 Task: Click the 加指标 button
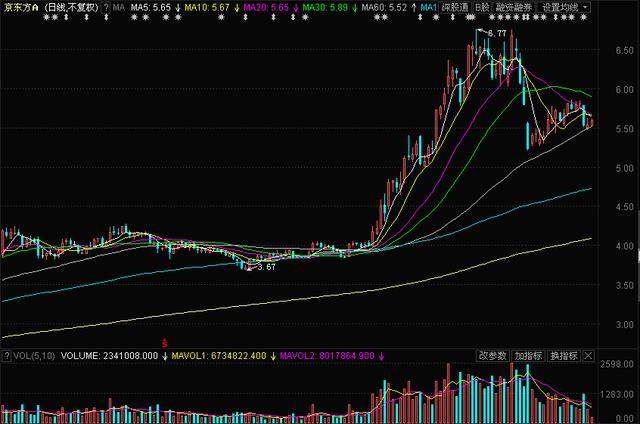coord(528,355)
